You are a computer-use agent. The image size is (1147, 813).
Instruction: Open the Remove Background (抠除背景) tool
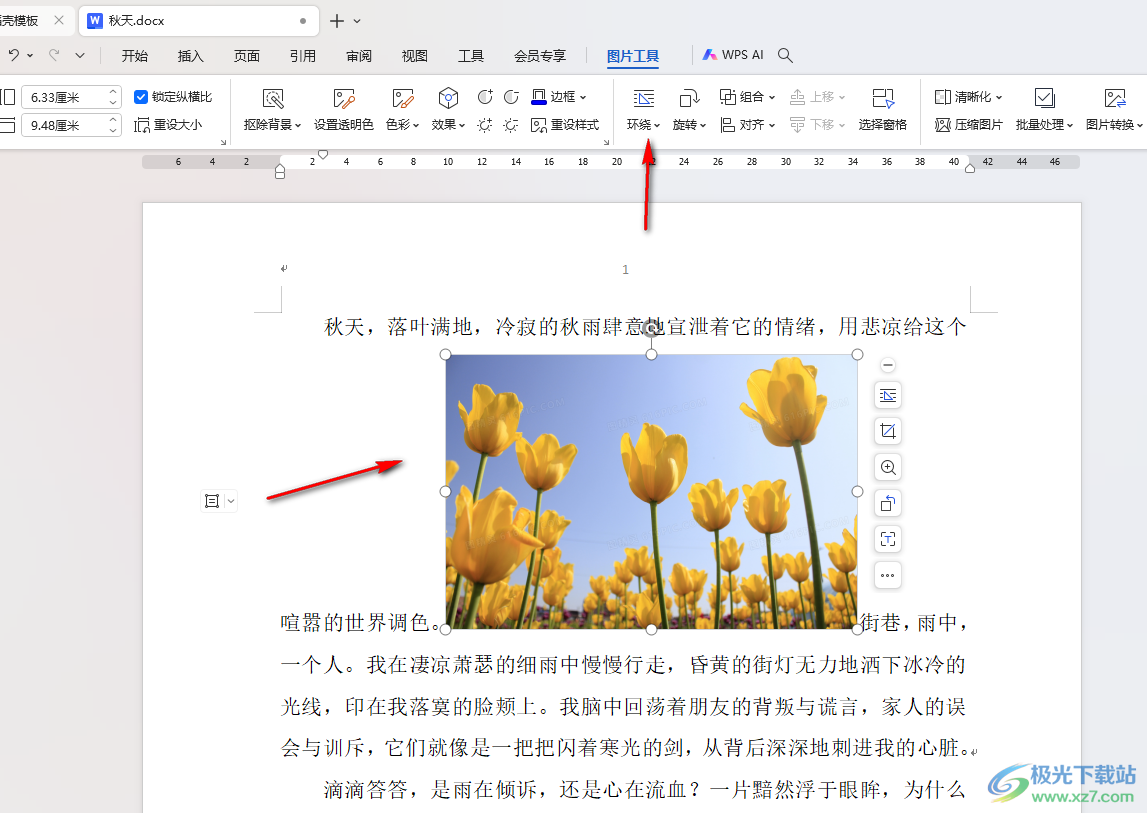point(272,110)
